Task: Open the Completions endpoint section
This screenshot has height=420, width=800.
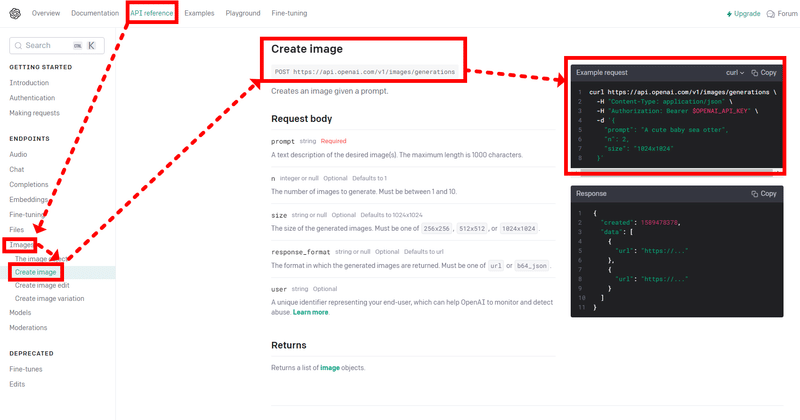Action: point(29,185)
